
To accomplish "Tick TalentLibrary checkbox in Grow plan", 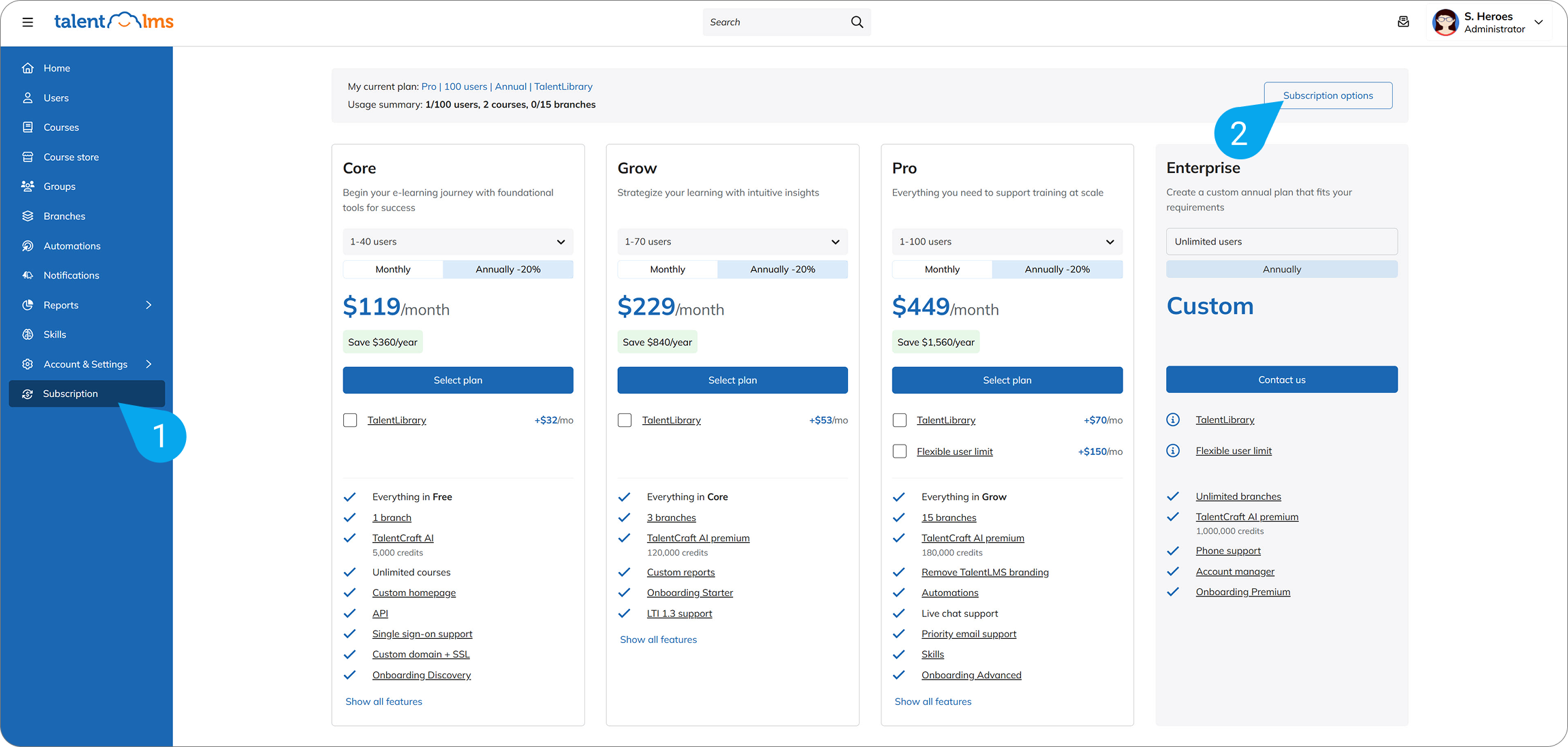I will [x=625, y=420].
